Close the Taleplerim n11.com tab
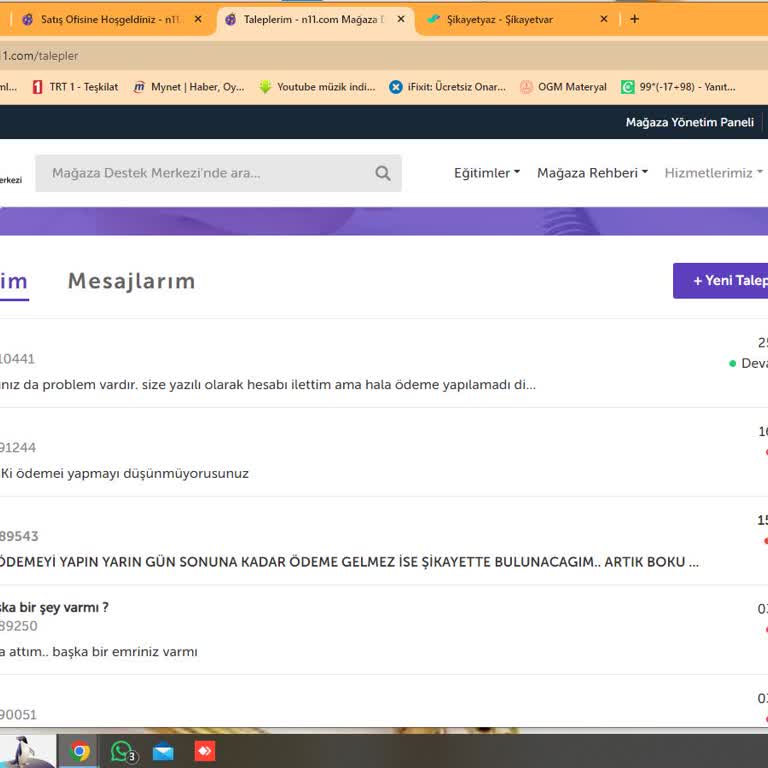768x768 pixels. coord(401,19)
